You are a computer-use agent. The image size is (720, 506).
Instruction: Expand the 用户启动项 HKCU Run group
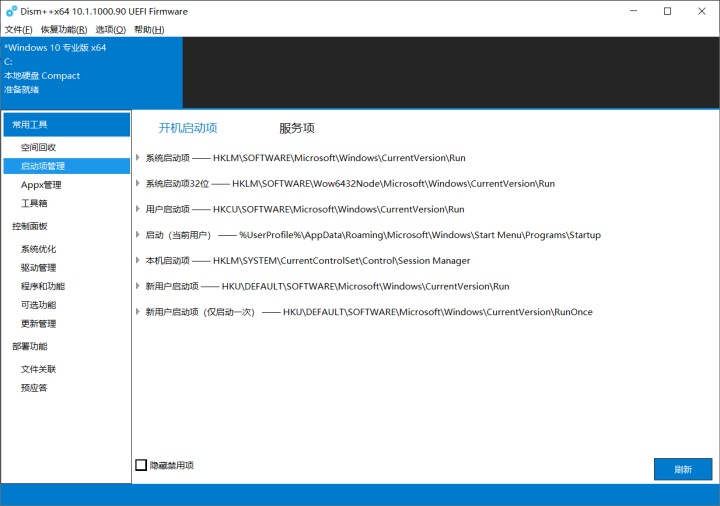(x=138, y=209)
